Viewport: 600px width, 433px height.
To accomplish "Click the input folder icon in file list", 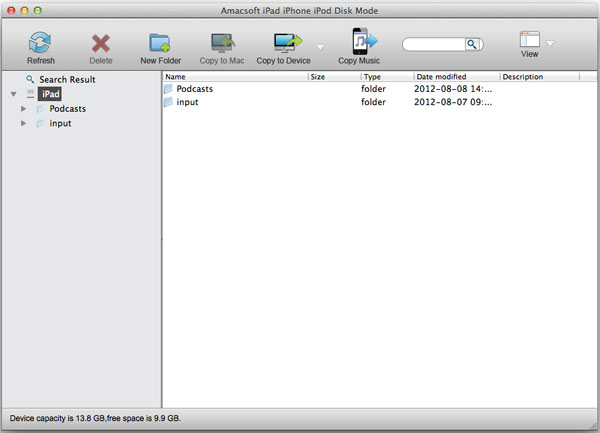I will tap(168, 102).
